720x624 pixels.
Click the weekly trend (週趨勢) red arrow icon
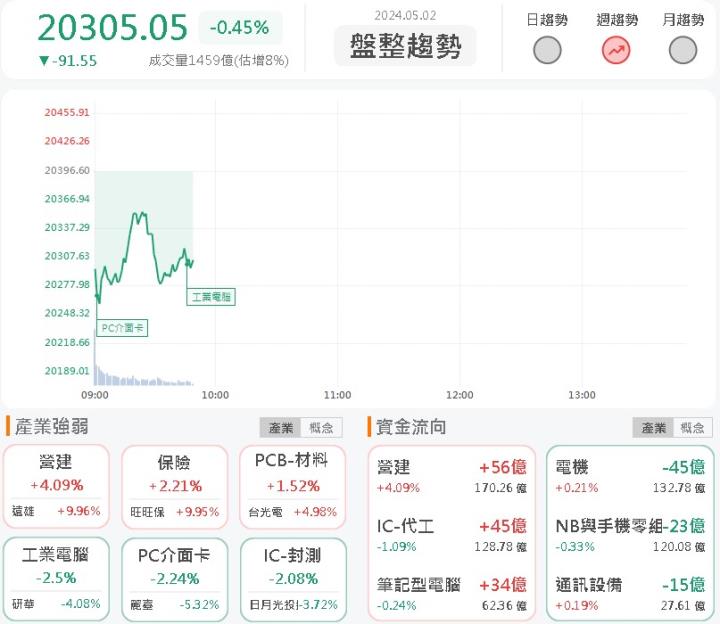click(616, 50)
